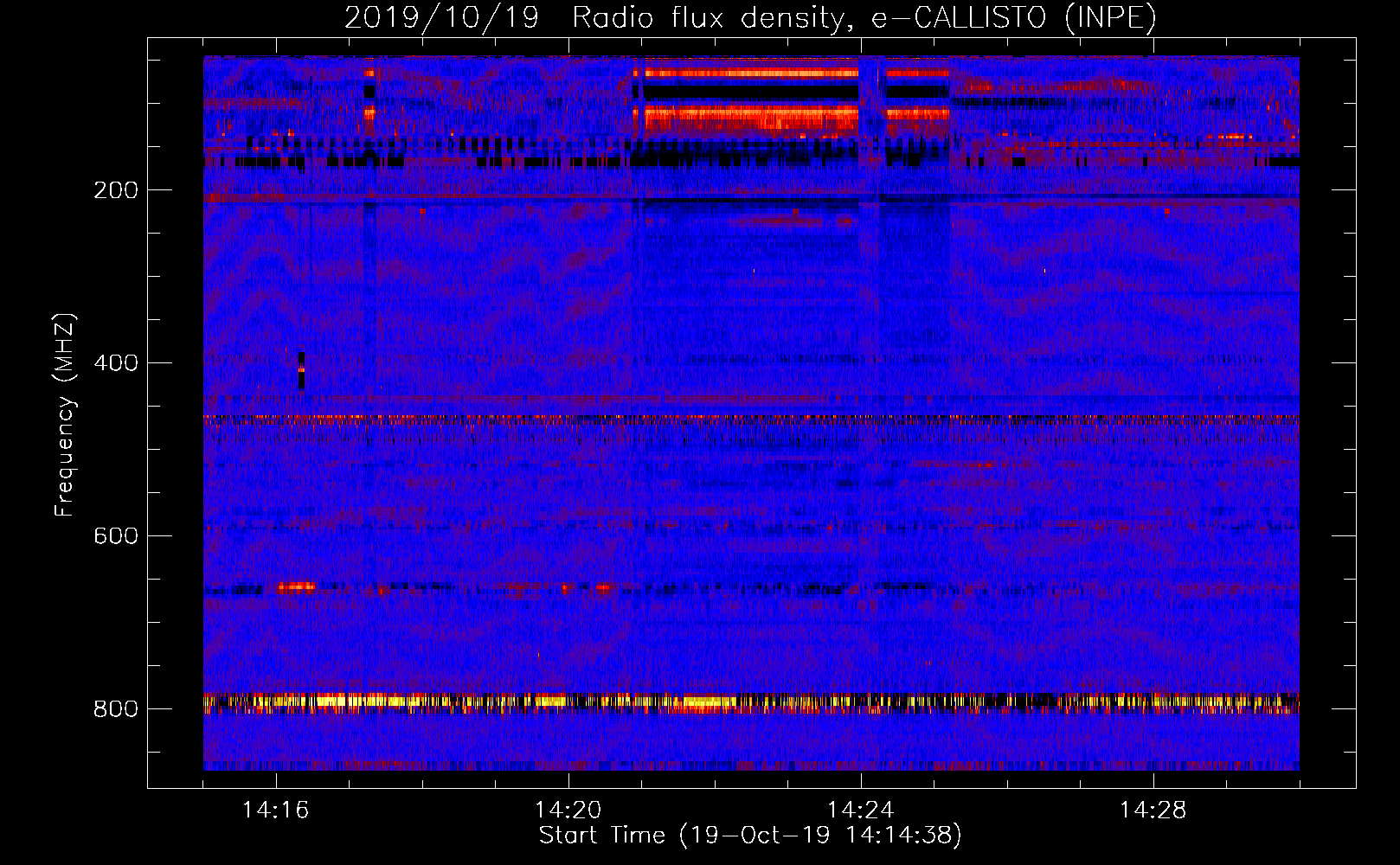Click the 'Frequency (MHZ)' axis label
The height and width of the screenshot is (865, 1400).
point(65,414)
